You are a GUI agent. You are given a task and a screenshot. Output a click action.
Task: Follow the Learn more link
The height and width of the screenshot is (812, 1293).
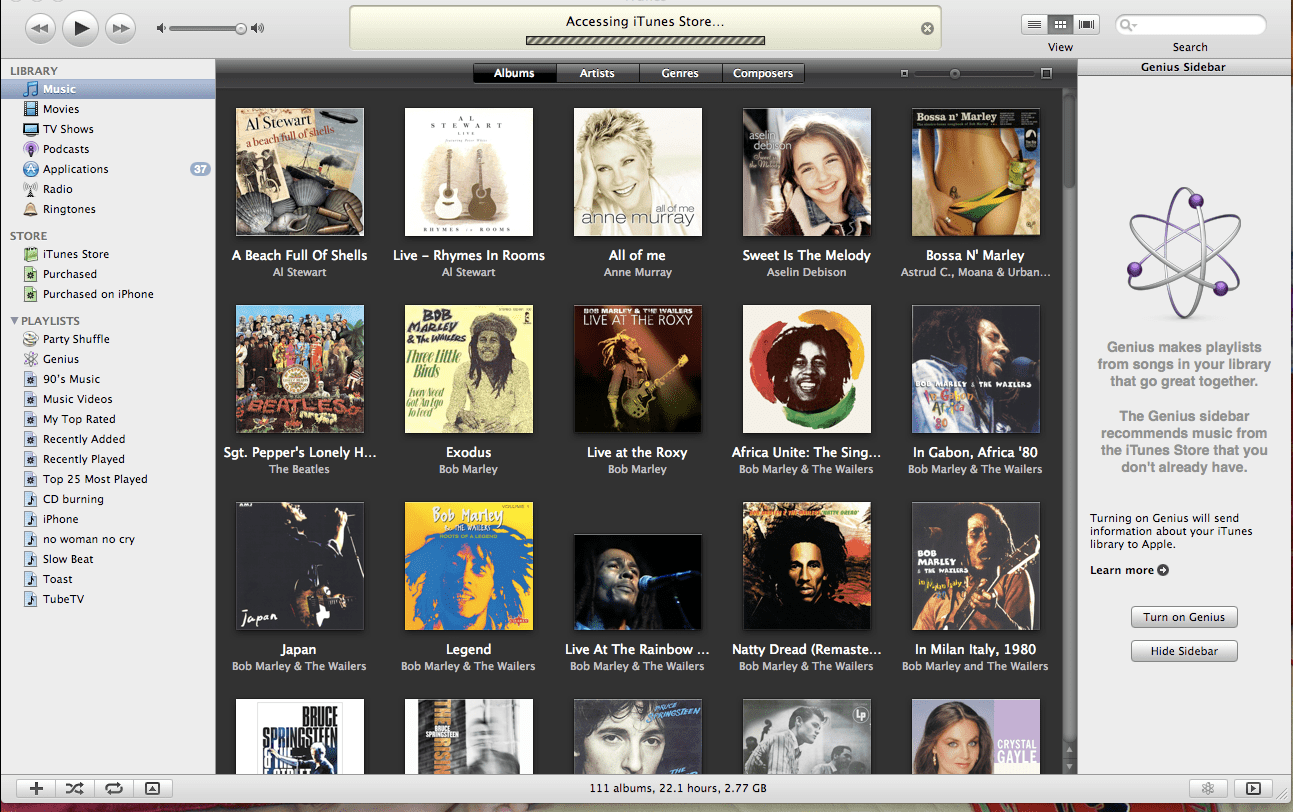pos(1129,570)
